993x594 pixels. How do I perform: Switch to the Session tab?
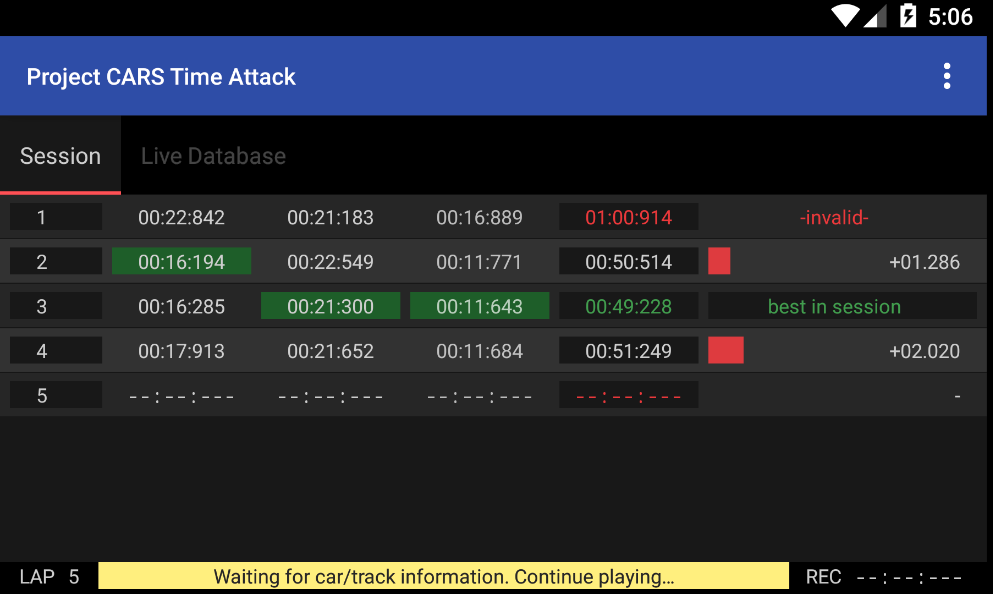point(60,156)
